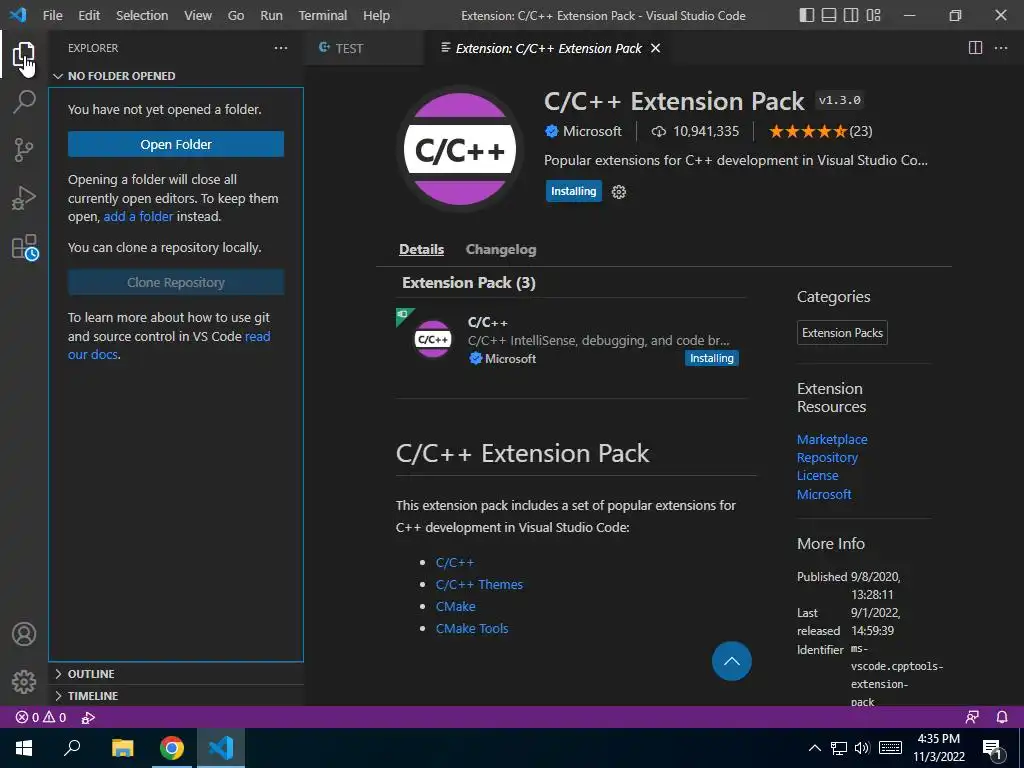Click the scroll-to-top arrow button

click(x=731, y=661)
